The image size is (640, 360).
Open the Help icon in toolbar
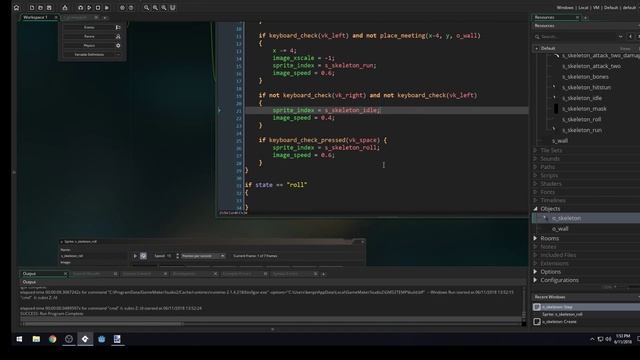[131, 8]
